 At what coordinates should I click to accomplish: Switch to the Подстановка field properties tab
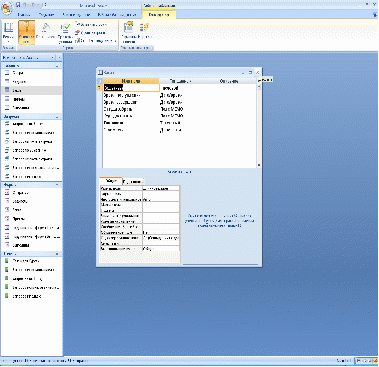pyautogui.click(x=133, y=182)
